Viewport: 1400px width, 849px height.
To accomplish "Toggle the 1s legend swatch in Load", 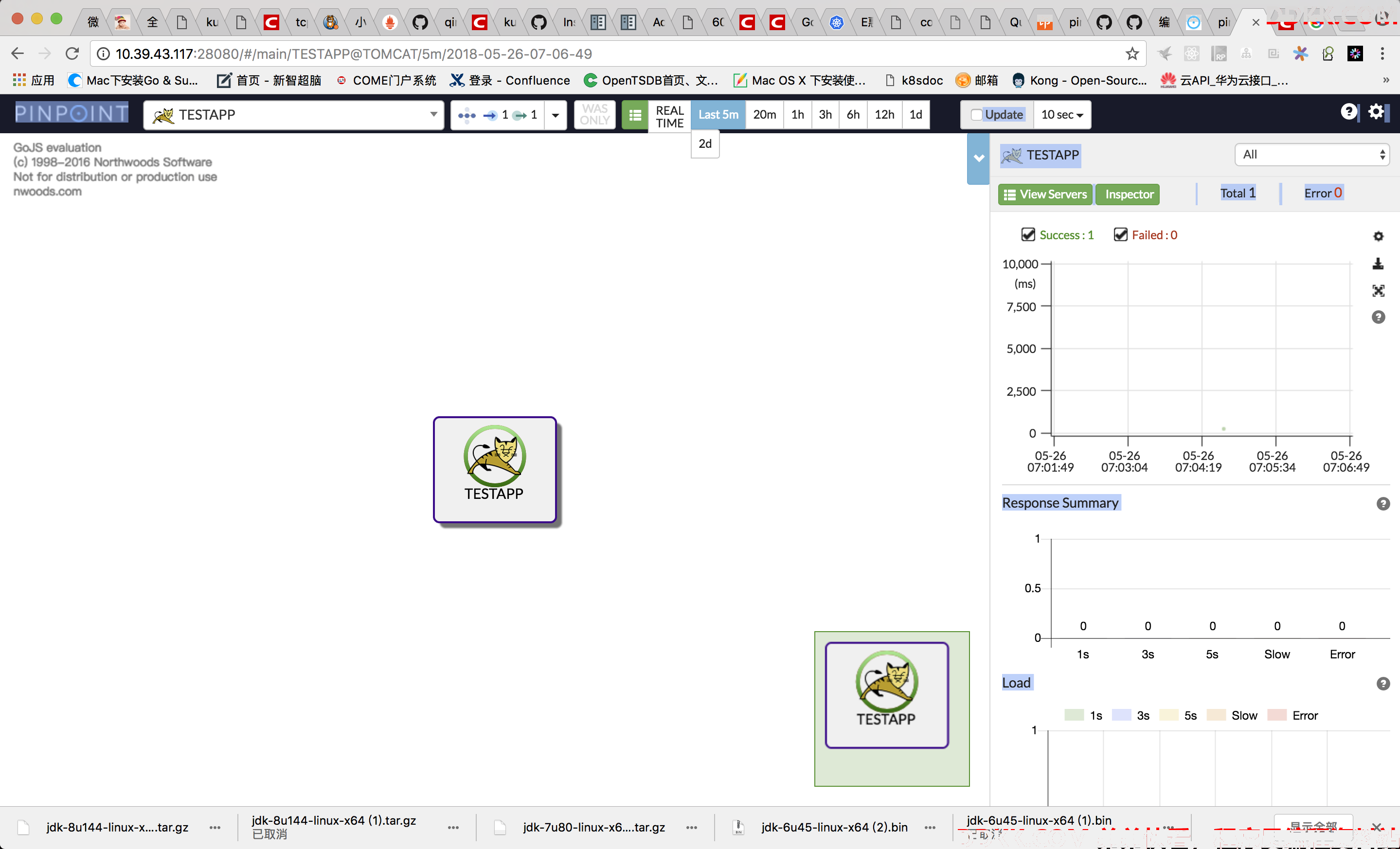I will click(x=1074, y=715).
